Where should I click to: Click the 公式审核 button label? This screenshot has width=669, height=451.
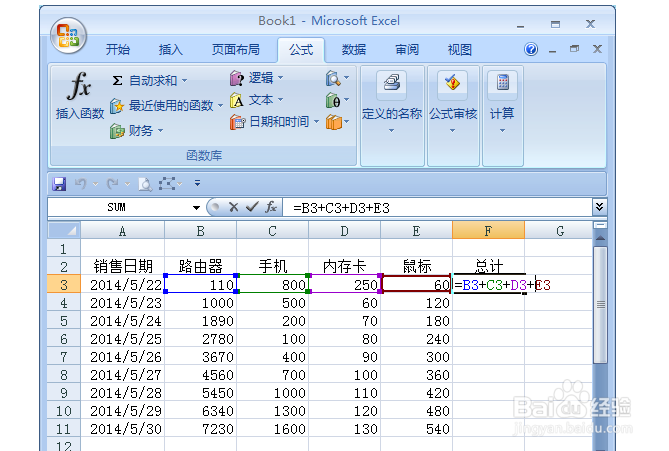pos(453,113)
